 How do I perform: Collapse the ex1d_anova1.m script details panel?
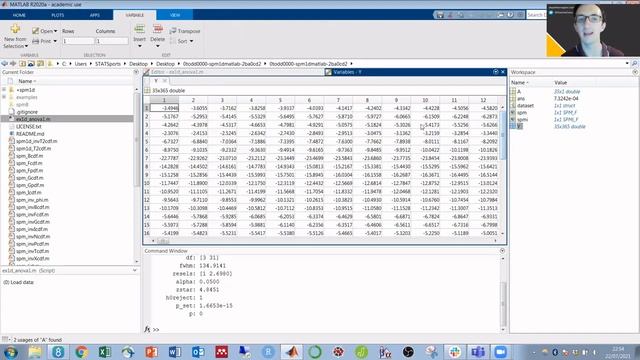(135, 270)
